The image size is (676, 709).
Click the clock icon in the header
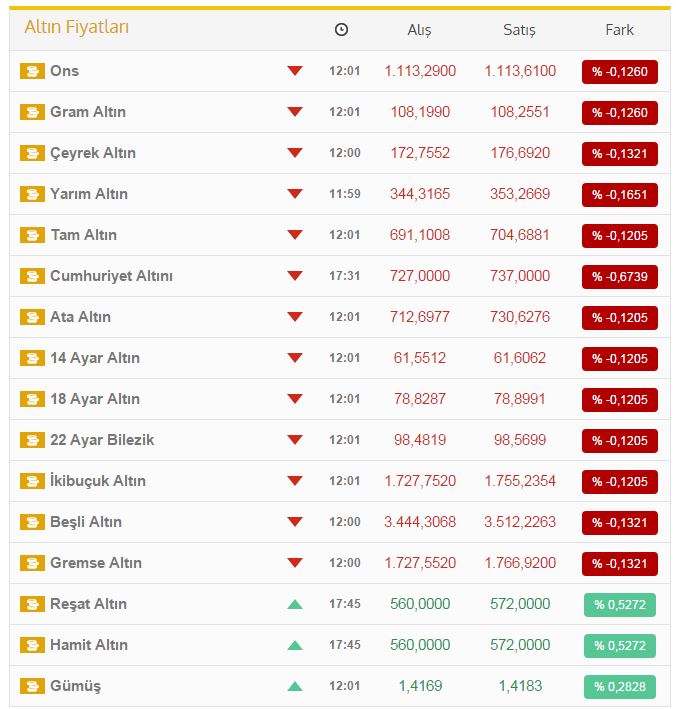point(341,30)
